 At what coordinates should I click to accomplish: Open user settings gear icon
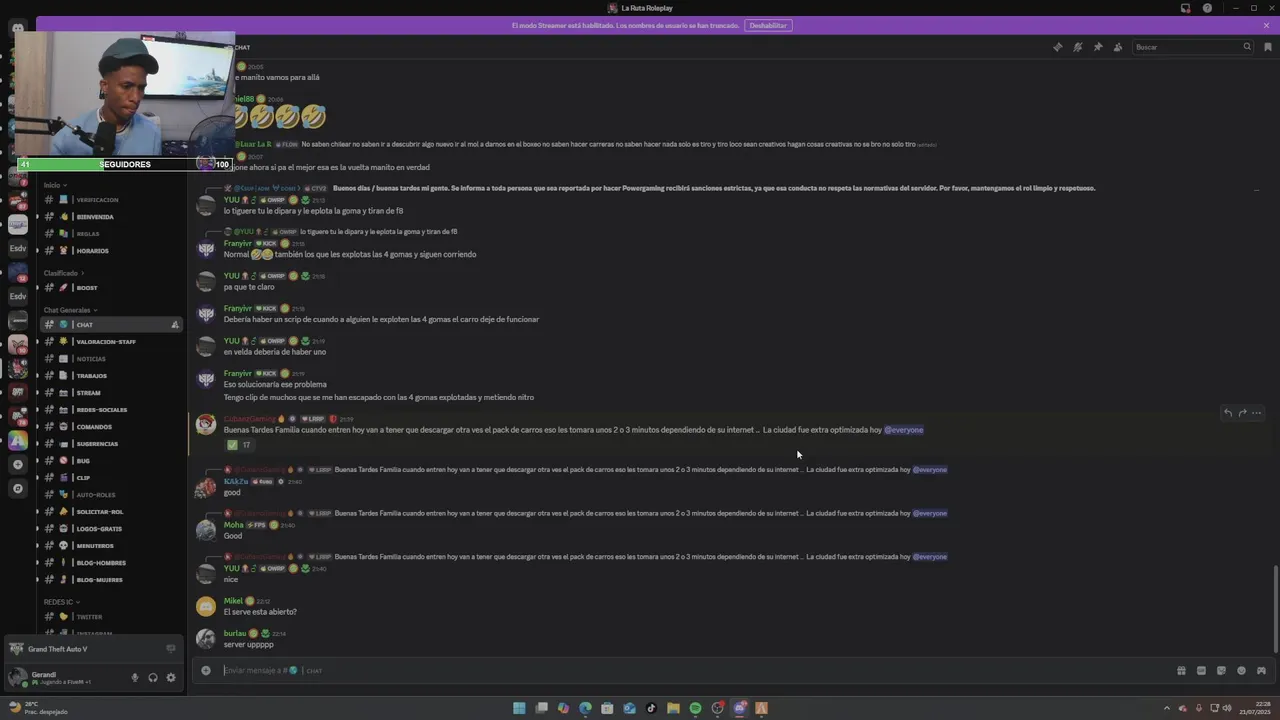[x=171, y=677]
